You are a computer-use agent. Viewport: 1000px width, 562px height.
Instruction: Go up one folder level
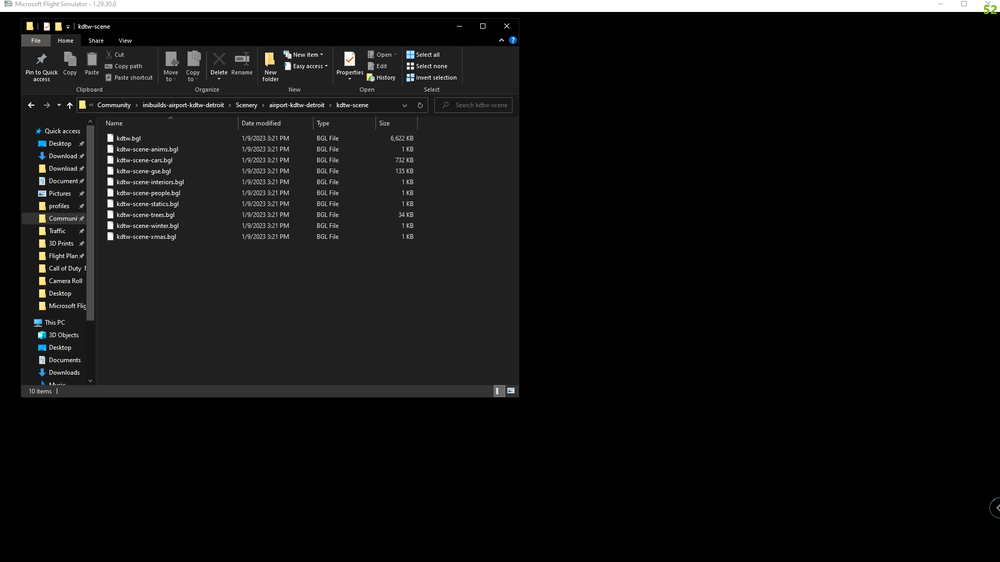(70, 105)
